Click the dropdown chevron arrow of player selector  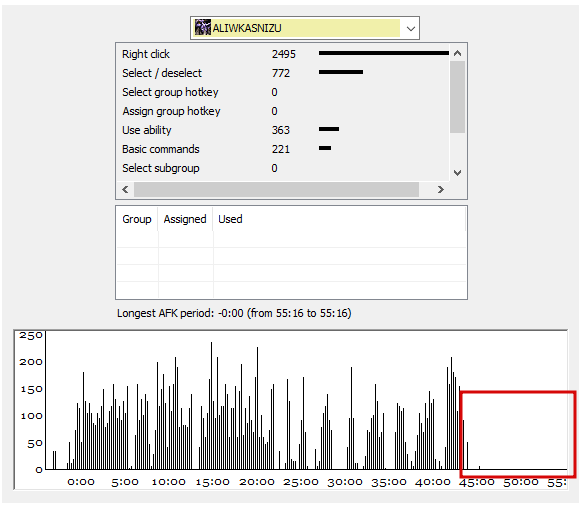click(411, 28)
